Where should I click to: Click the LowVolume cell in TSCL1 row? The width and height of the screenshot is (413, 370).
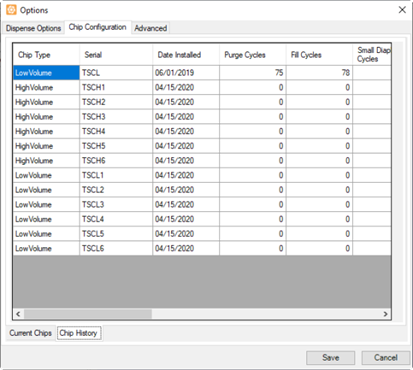click(x=46, y=175)
